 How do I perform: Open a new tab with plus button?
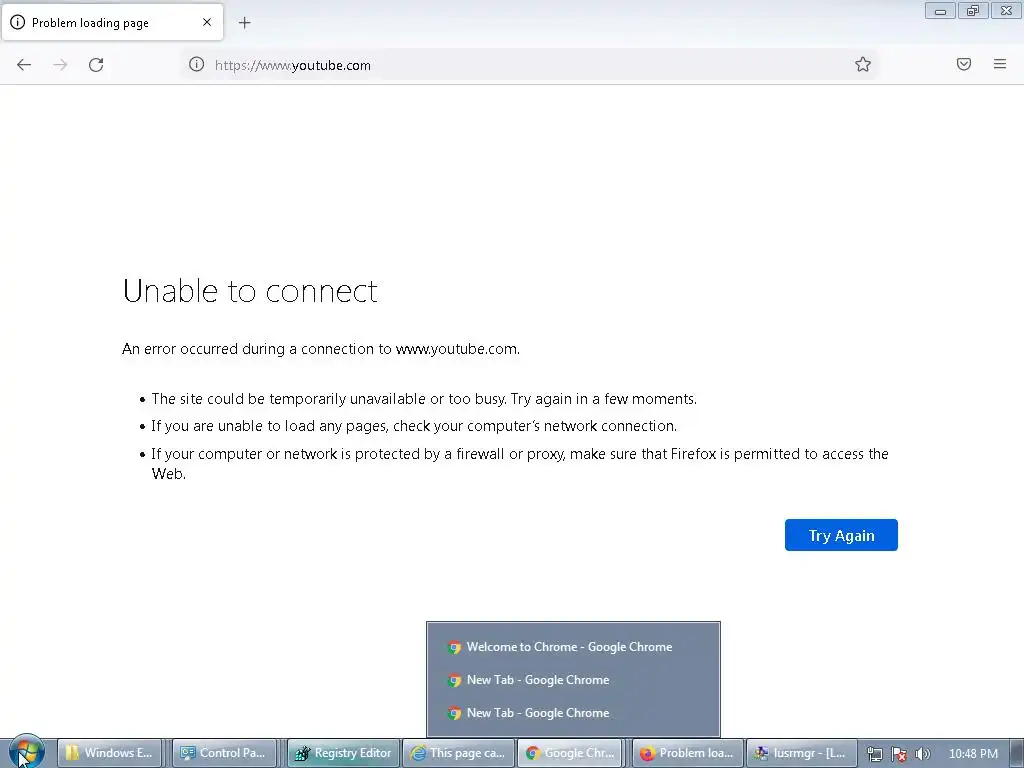(x=244, y=23)
